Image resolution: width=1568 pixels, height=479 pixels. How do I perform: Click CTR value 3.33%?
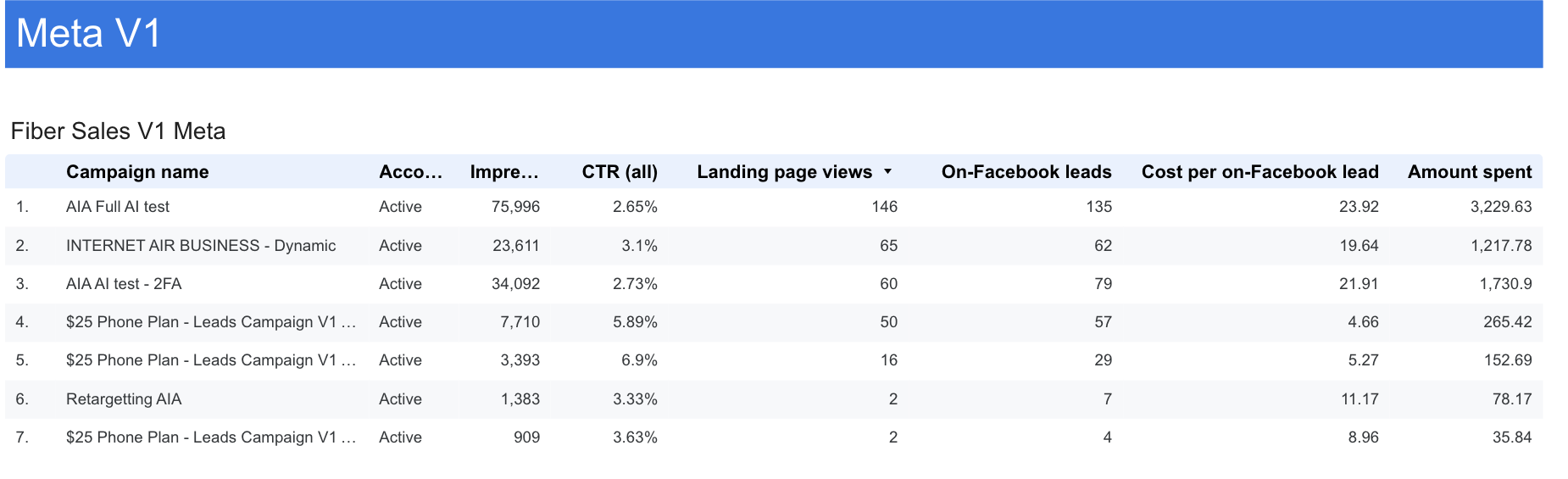635,399
